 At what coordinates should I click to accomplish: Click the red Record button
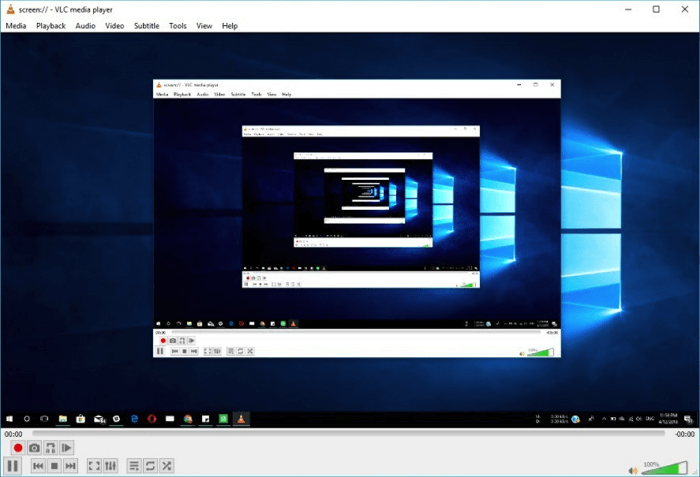point(18,448)
